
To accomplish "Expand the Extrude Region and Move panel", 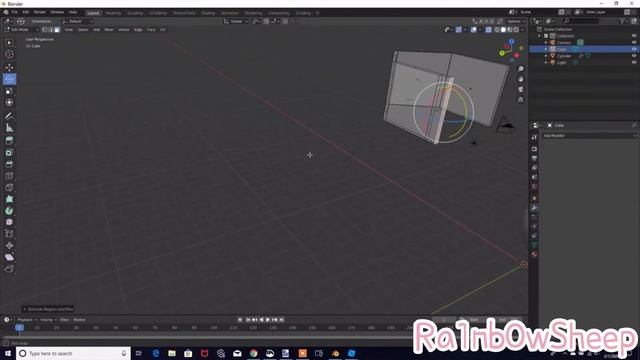I will click(x=48, y=309).
